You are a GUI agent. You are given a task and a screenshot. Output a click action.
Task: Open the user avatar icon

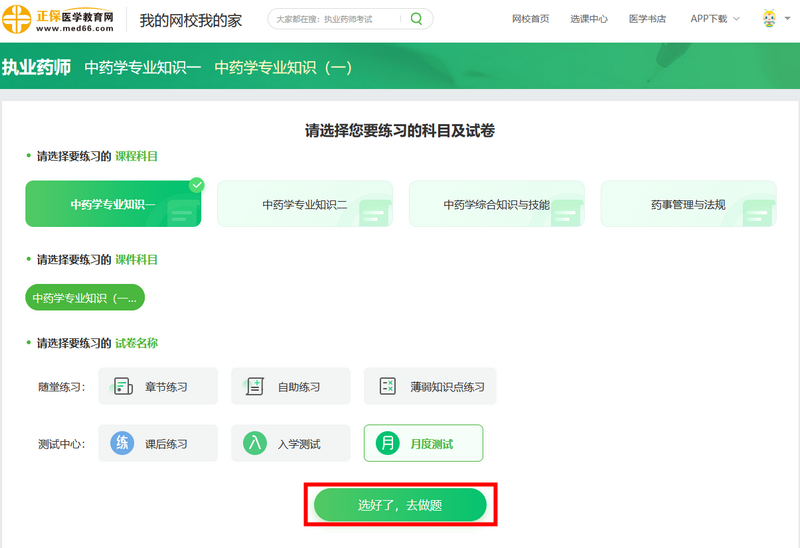[768, 19]
